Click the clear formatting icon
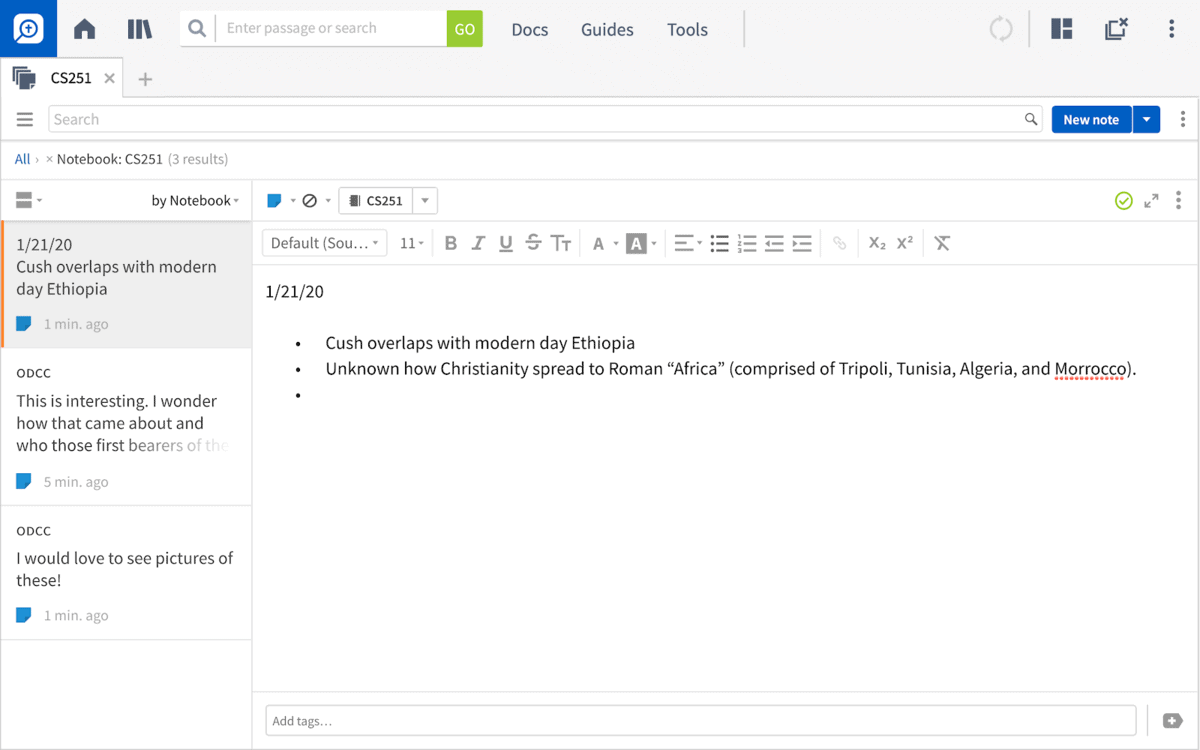1200x750 pixels. pyautogui.click(x=941, y=243)
